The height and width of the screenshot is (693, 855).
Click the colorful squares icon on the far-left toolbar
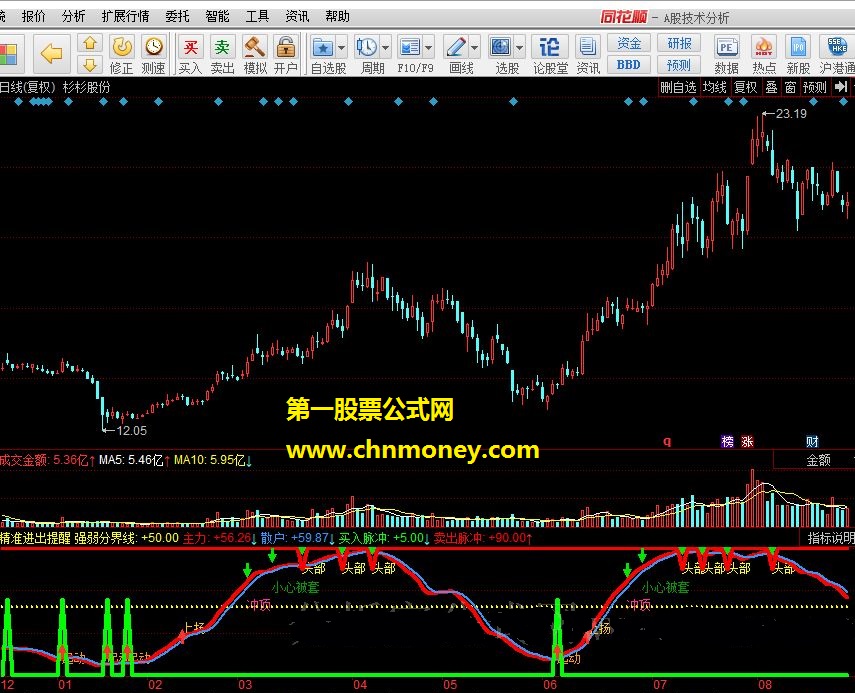8,55
